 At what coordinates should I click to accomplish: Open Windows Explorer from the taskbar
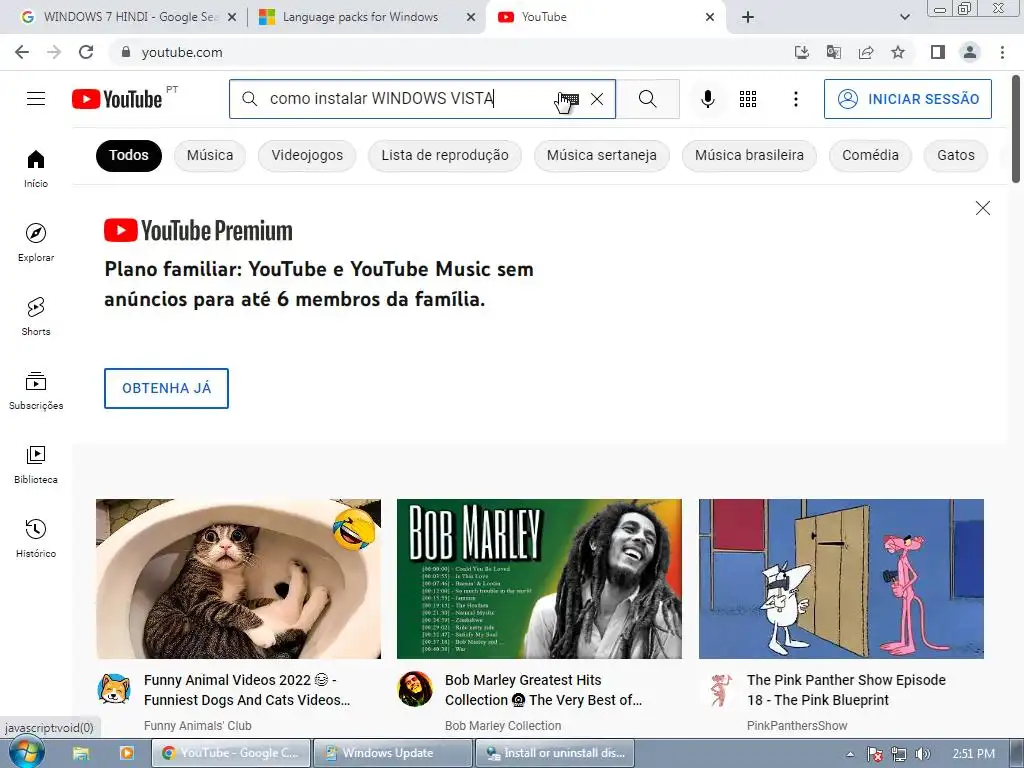[x=81, y=753]
